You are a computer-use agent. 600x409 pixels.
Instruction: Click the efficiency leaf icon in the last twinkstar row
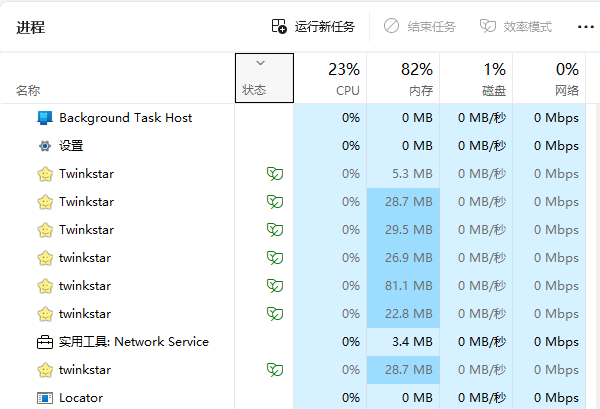pyautogui.click(x=274, y=370)
